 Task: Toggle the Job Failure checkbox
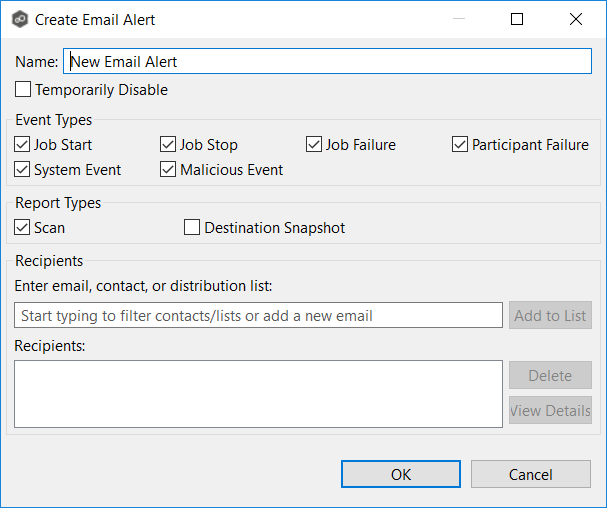(314, 145)
